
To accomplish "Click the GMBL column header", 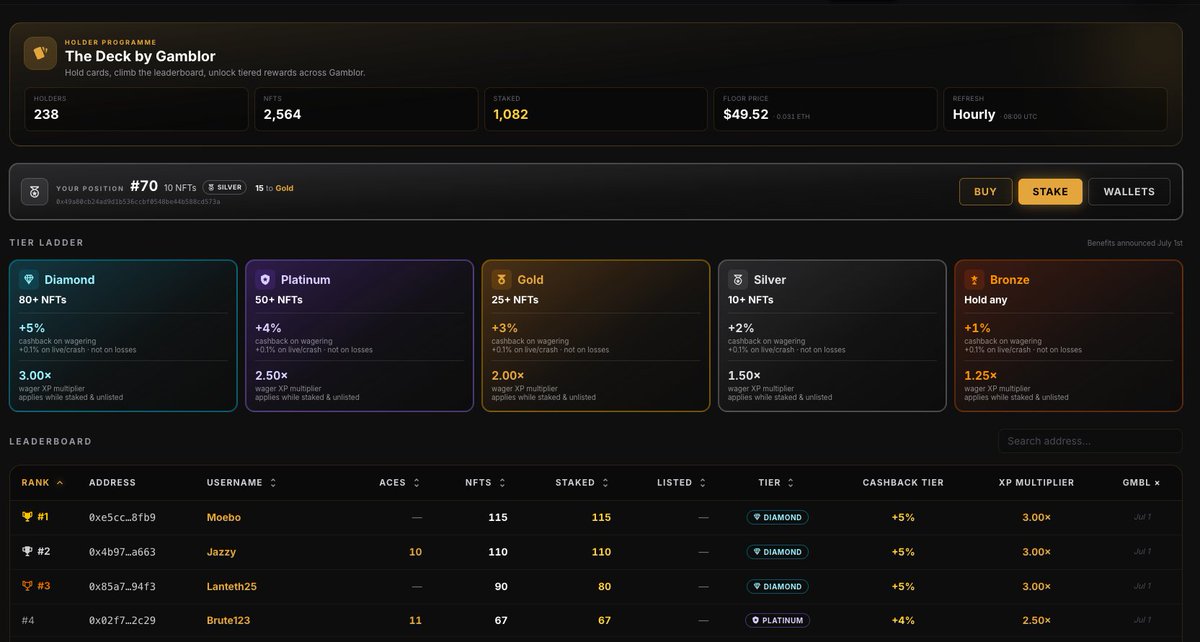I will pos(1141,482).
